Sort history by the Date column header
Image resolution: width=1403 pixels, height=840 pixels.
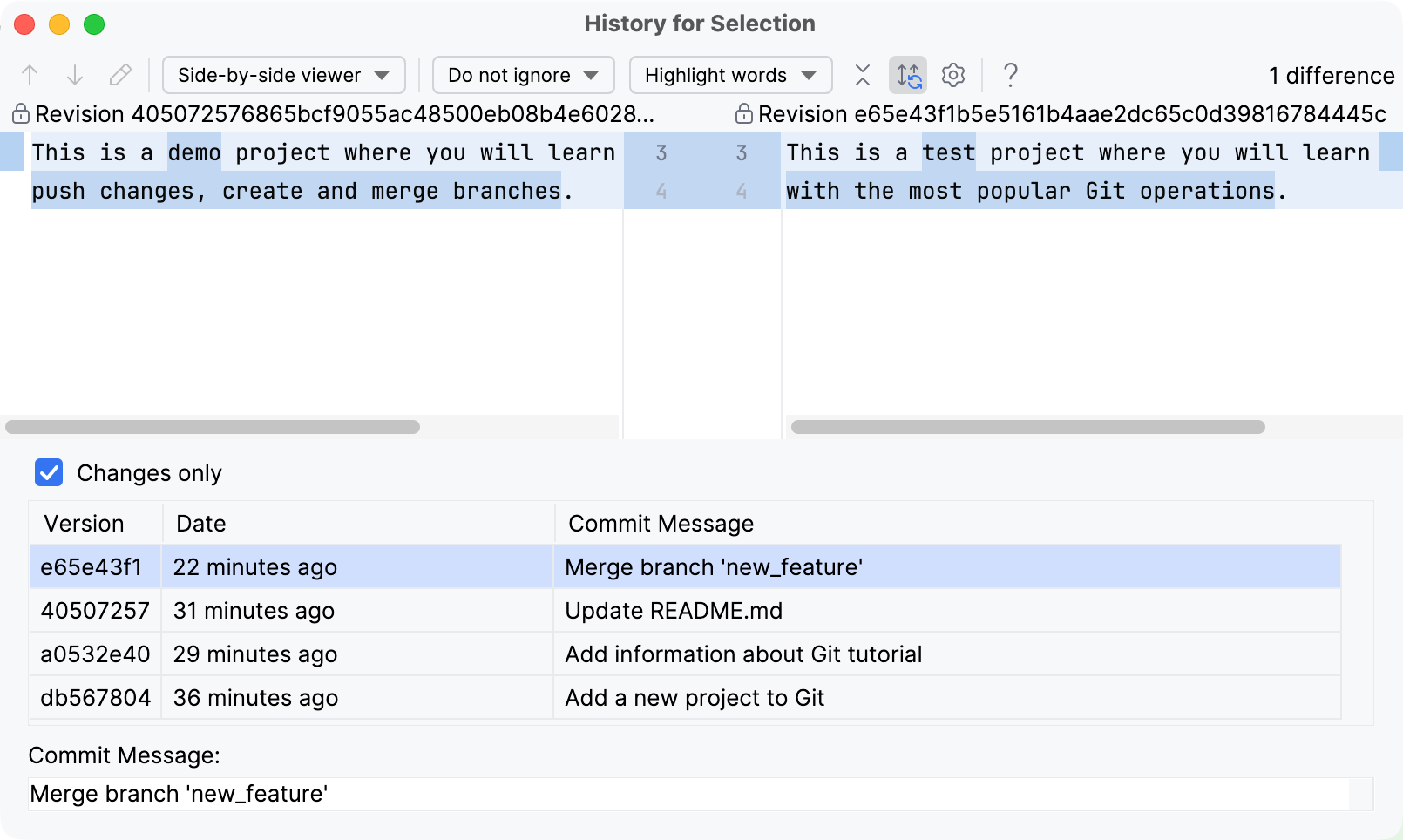click(201, 523)
